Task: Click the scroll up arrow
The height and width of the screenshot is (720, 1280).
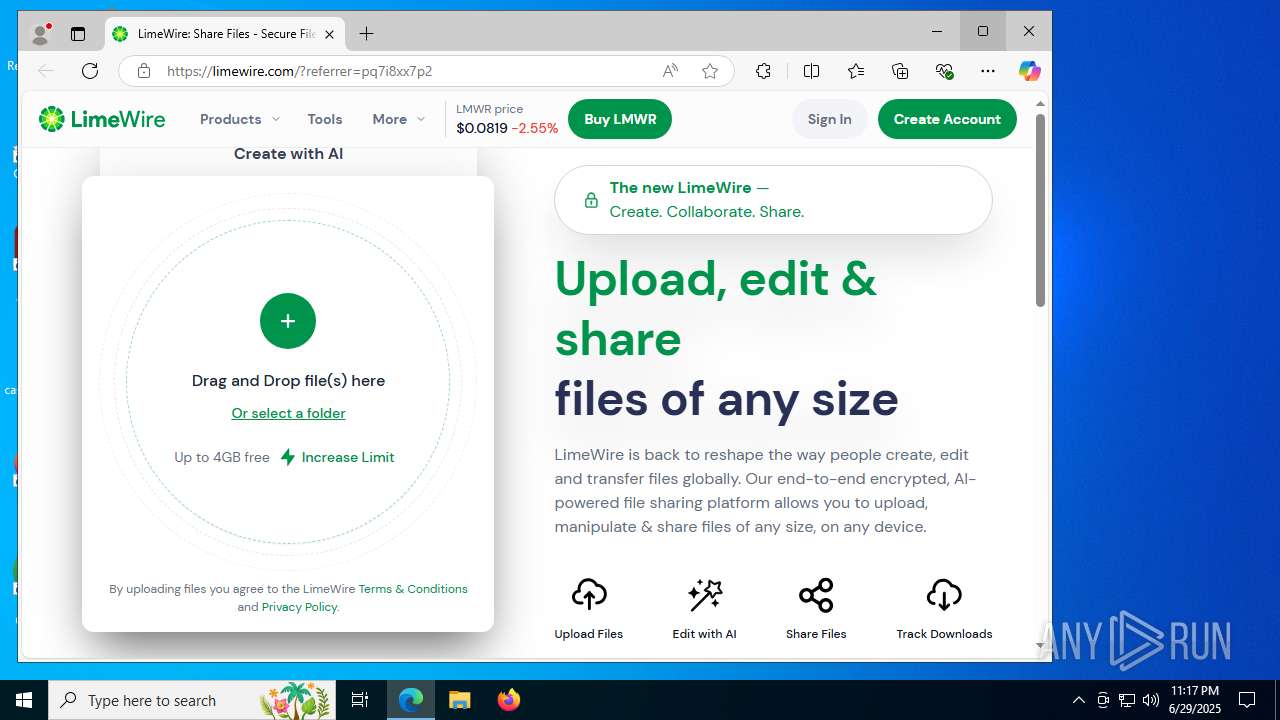Action: click(x=1040, y=104)
